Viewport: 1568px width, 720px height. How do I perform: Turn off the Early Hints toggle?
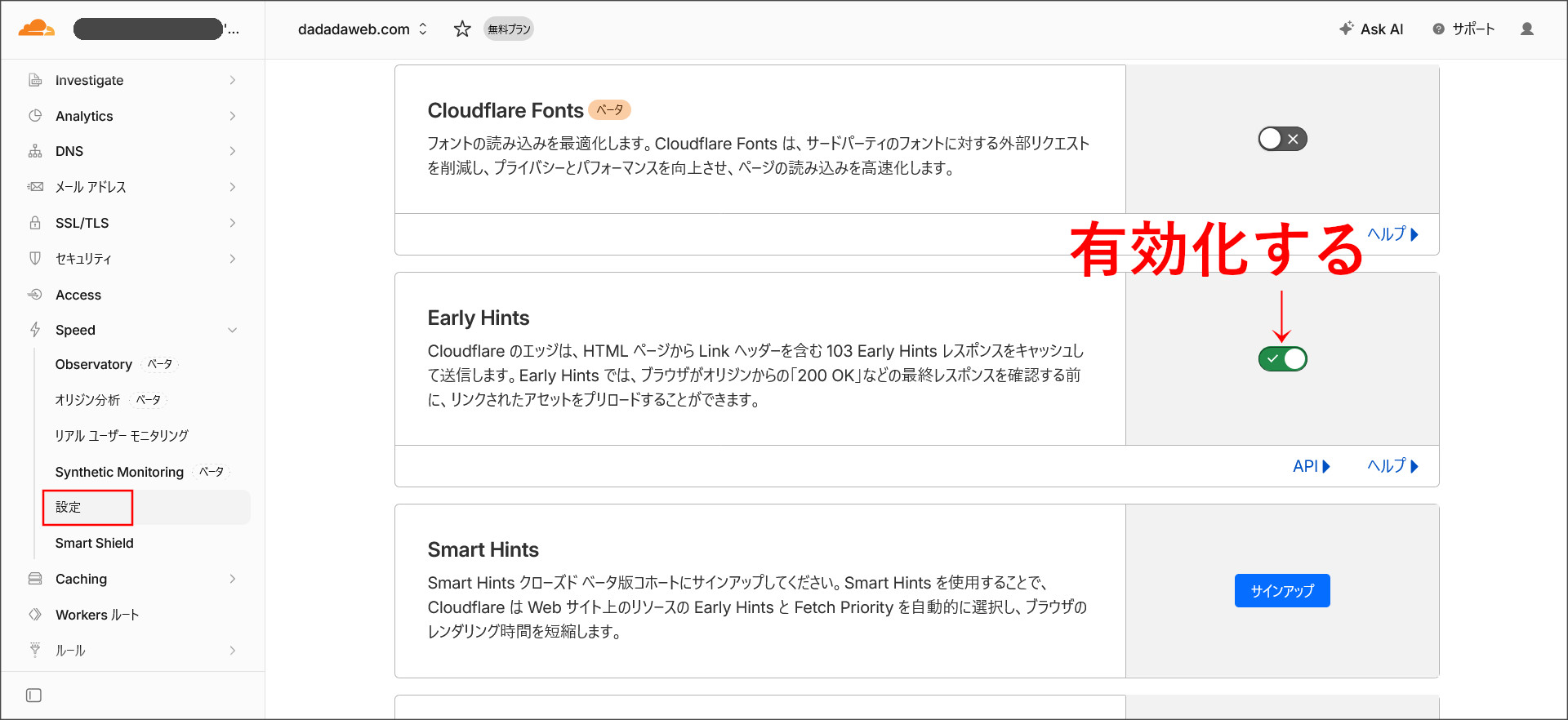point(1282,358)
